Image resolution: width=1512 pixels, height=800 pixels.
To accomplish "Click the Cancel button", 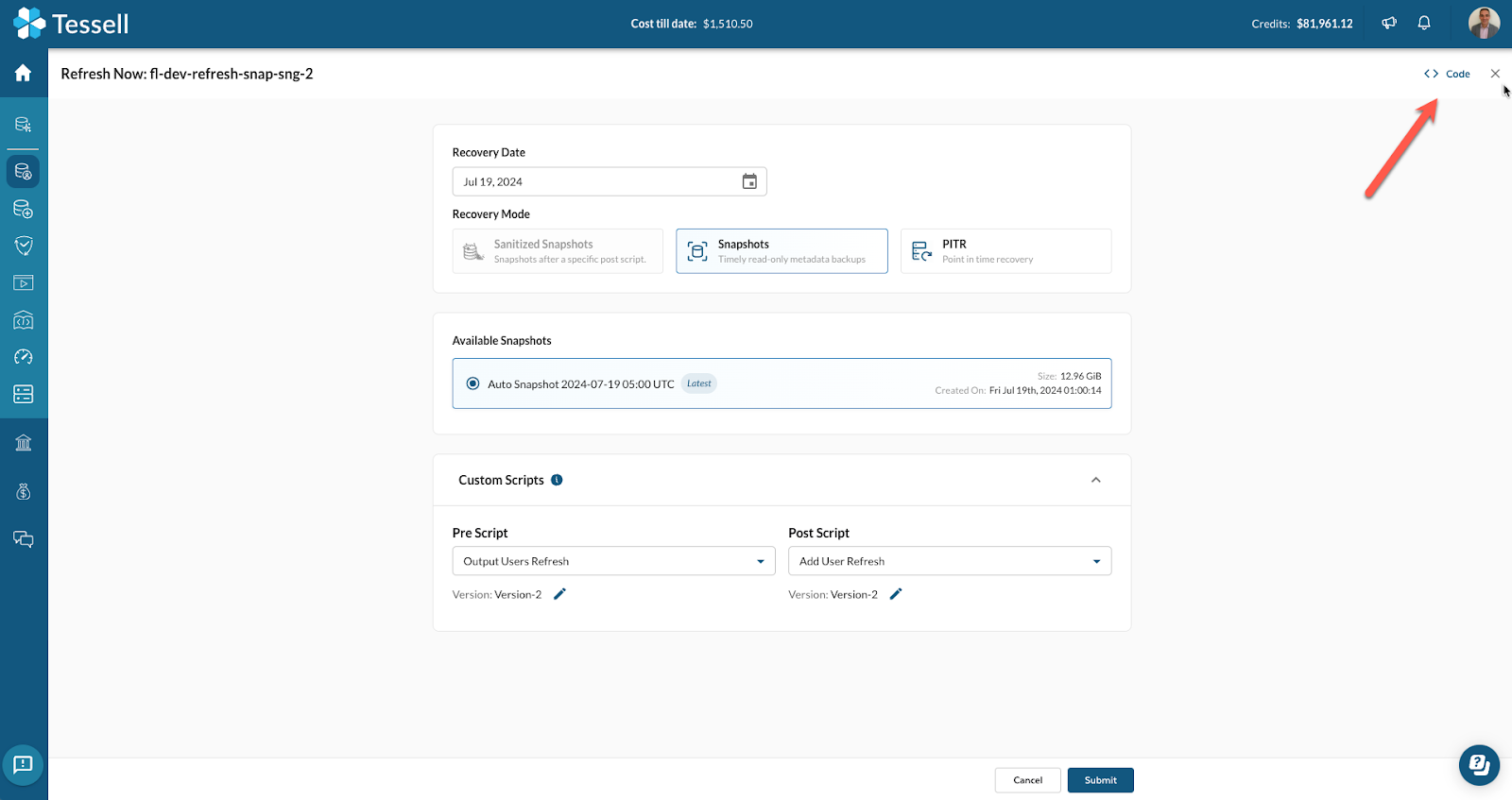I will (x=1027, y=780).
